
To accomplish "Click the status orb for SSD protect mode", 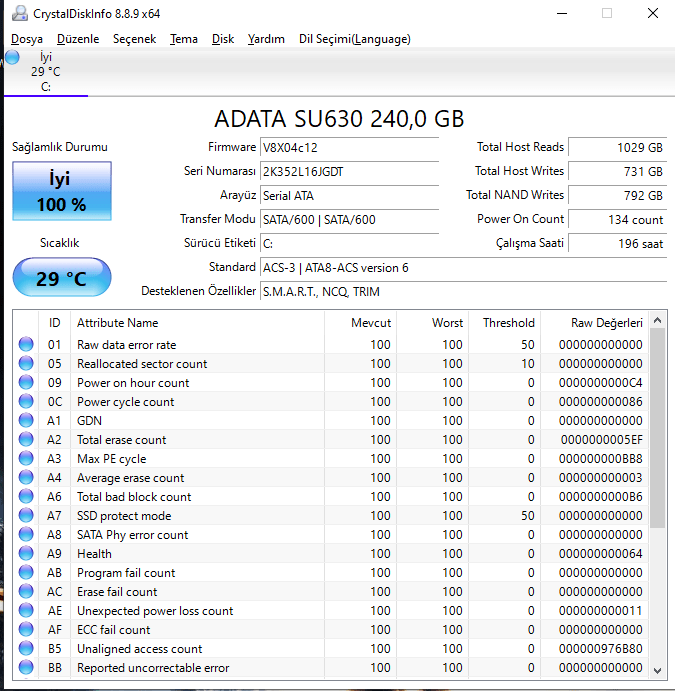I will (x=26, y=515).
